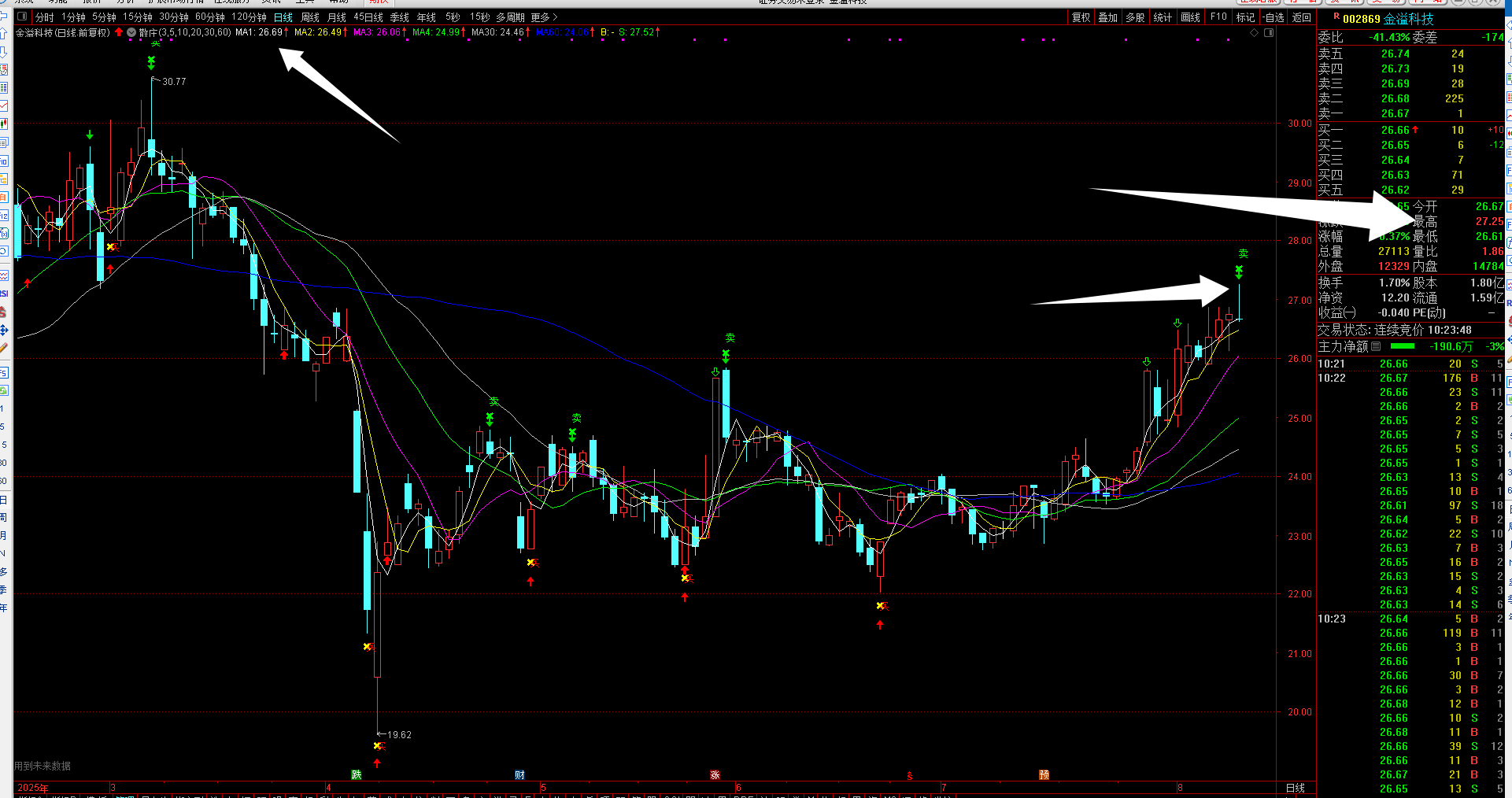The height and width of the screenshot is (798, 1512).
Task: Click the MA30: 24.46 legend
Action: tap(498, 32)
